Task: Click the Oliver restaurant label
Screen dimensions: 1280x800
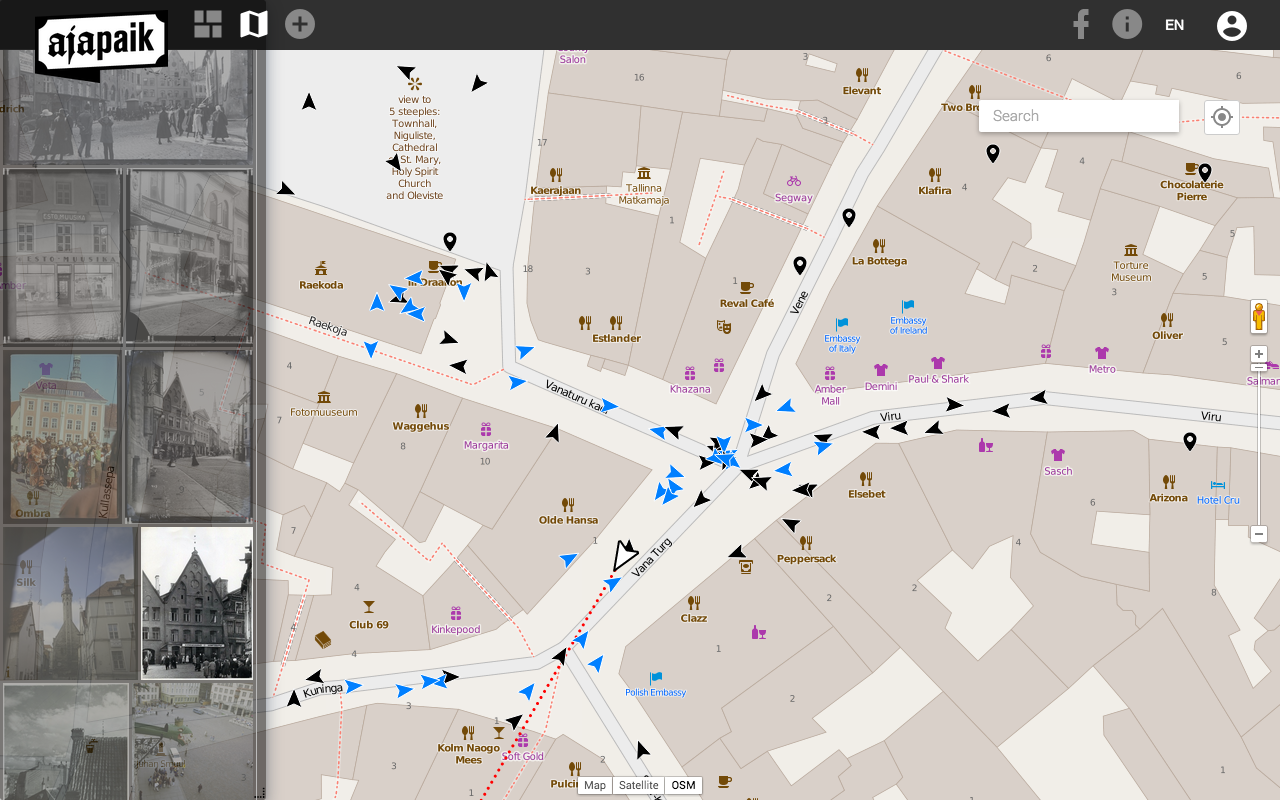Action: click(x=1167, y=336)
